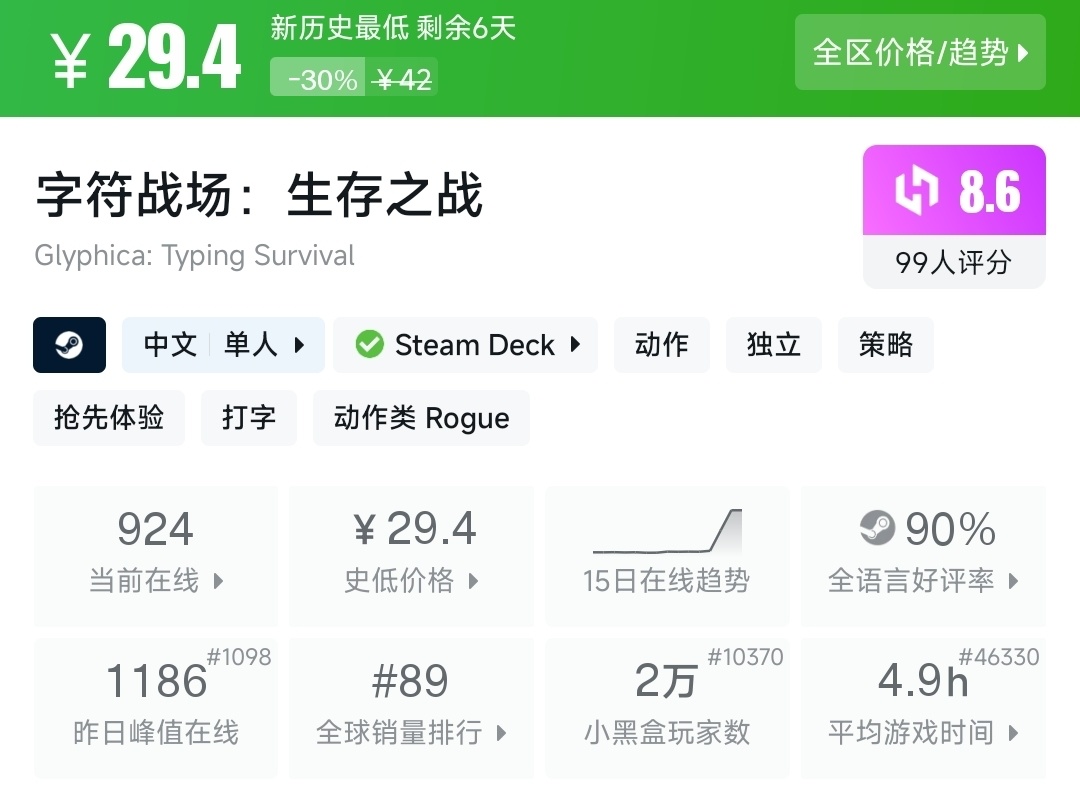Select the 动作 genre tag
1080x794 pixels.
(x=662, y=345)
